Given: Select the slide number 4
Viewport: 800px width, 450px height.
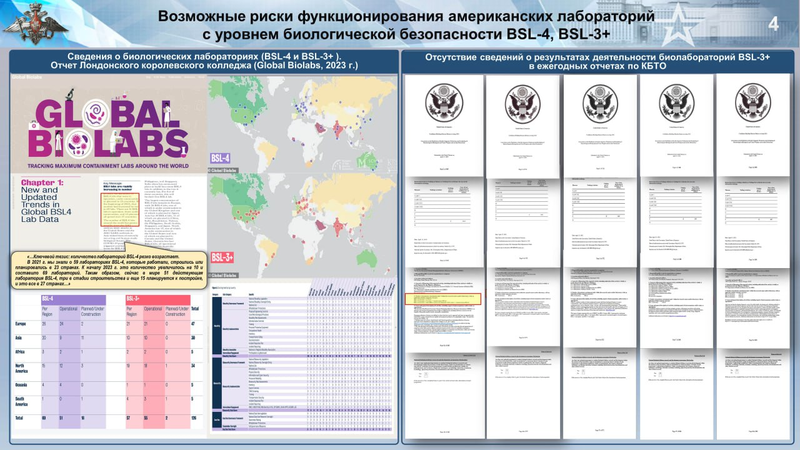Looking at the screenshot, I should 774,23.
